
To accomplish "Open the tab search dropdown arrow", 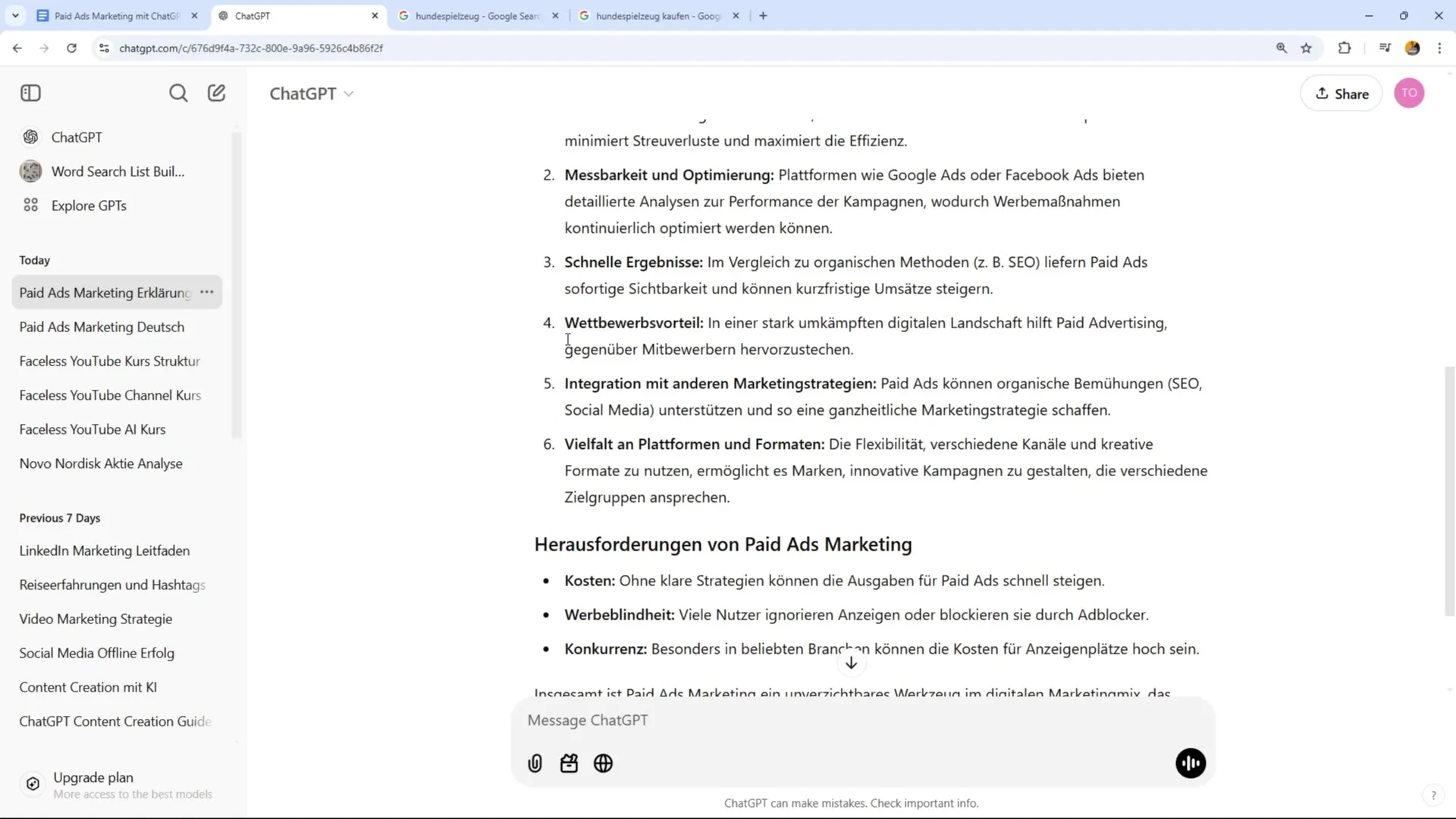I will tap(15, 16).
